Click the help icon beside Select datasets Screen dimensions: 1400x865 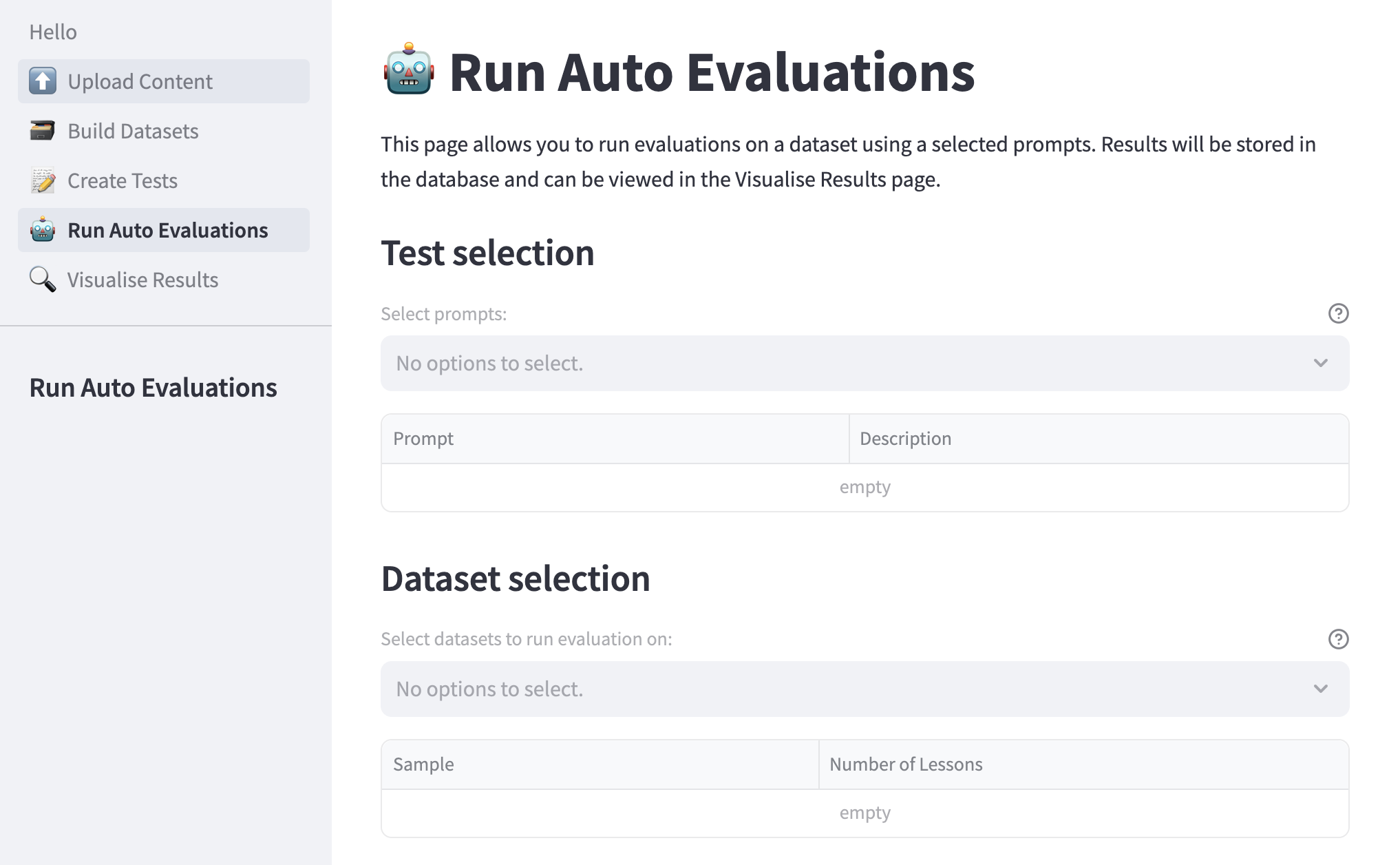point(1338,639)
